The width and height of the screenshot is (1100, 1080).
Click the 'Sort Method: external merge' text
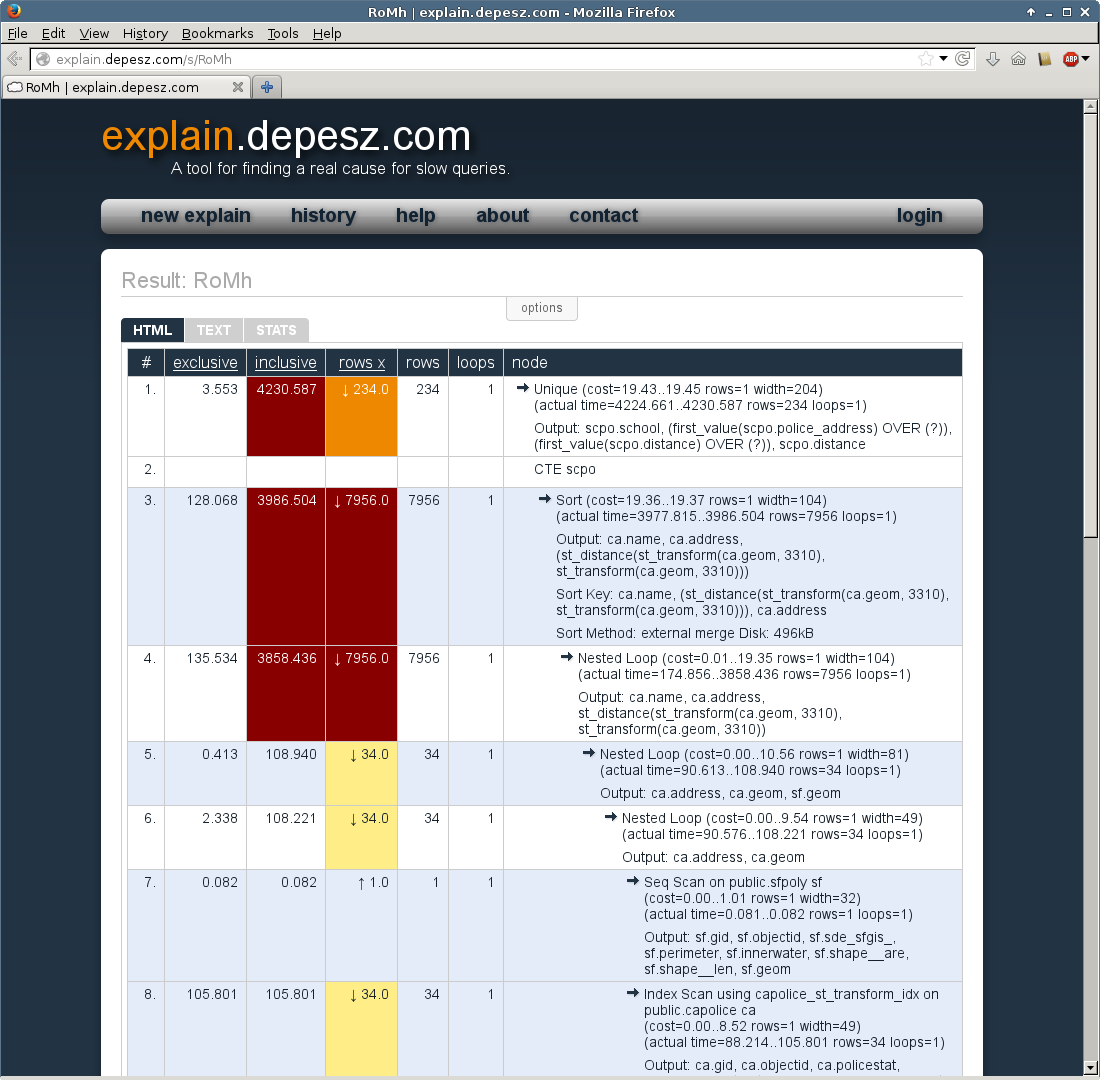[685, 633]
